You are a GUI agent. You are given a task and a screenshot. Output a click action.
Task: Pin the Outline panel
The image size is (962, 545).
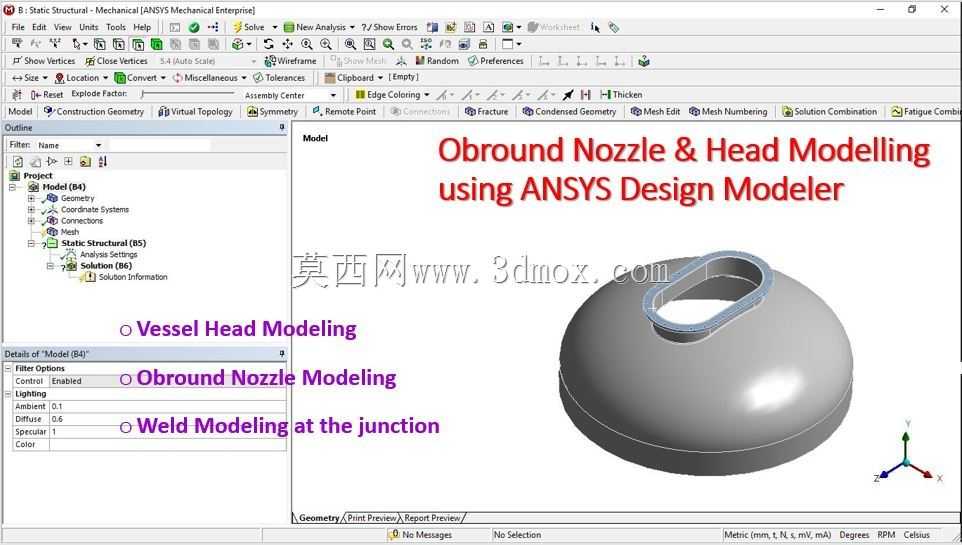click(282, 127)
